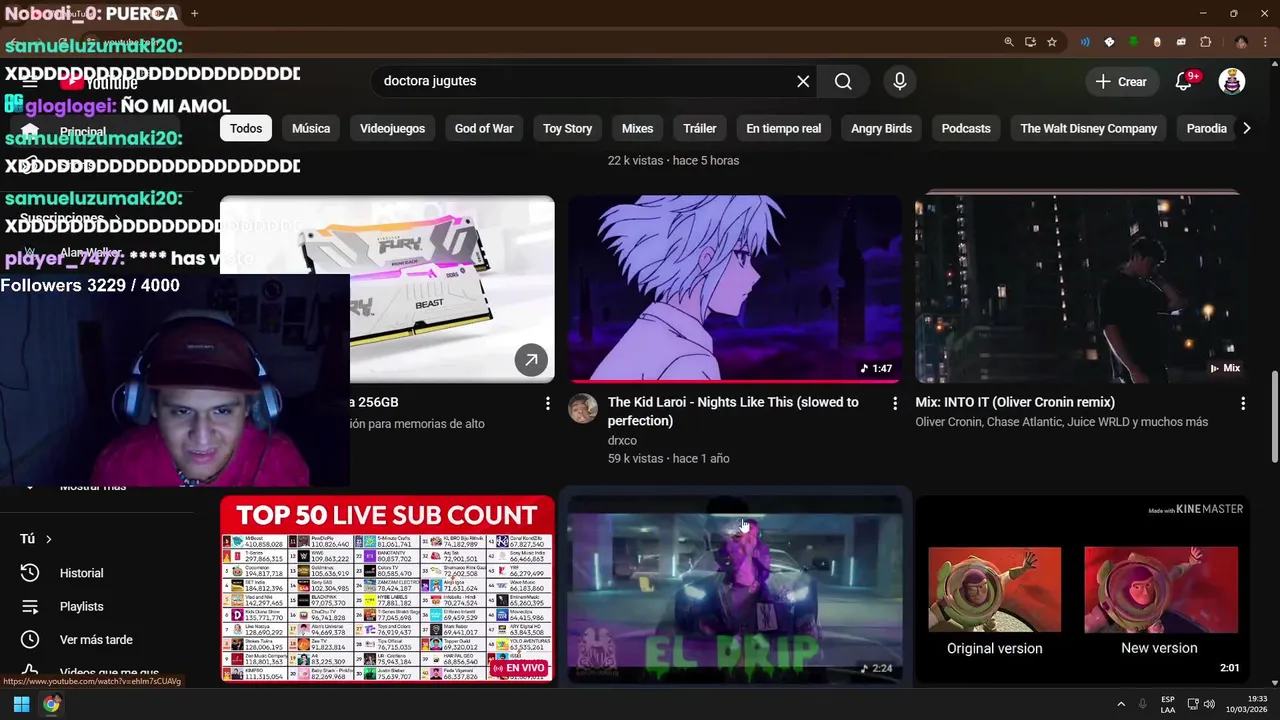Screen dimensions: 1280x720
Task: Click the white tag extension icon
Action: point(1109,42)
